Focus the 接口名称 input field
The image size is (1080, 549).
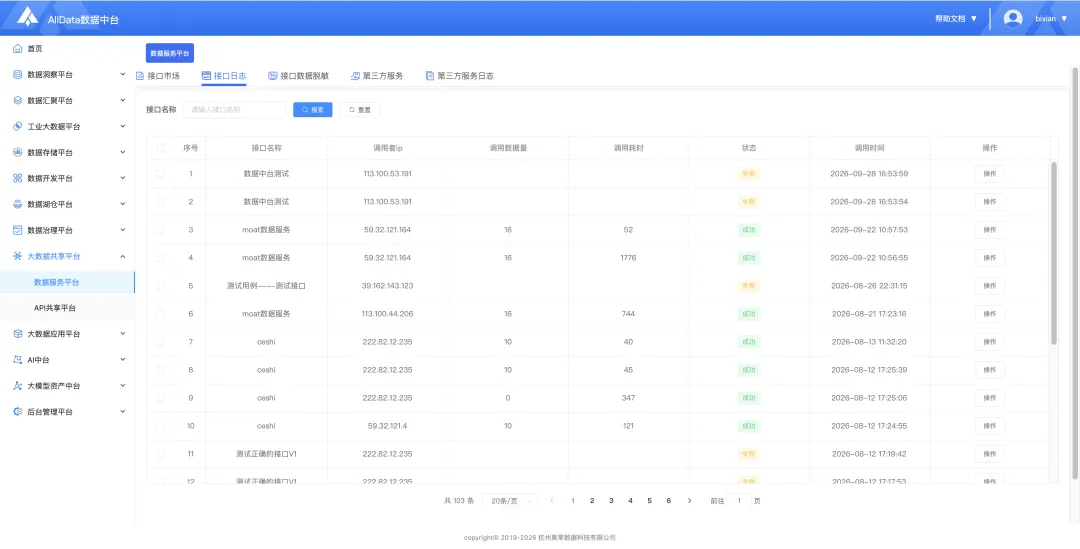(x=234, y=110)
